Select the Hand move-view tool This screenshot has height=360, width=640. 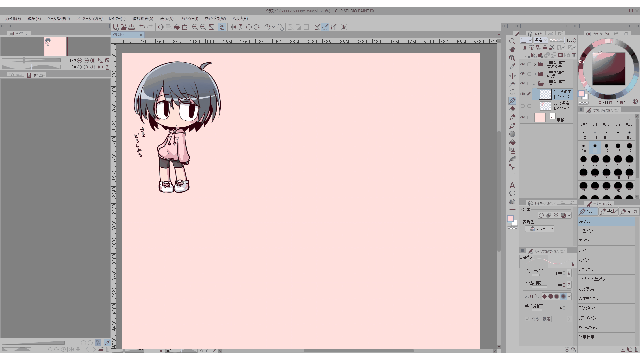click(x=512, y=50)
